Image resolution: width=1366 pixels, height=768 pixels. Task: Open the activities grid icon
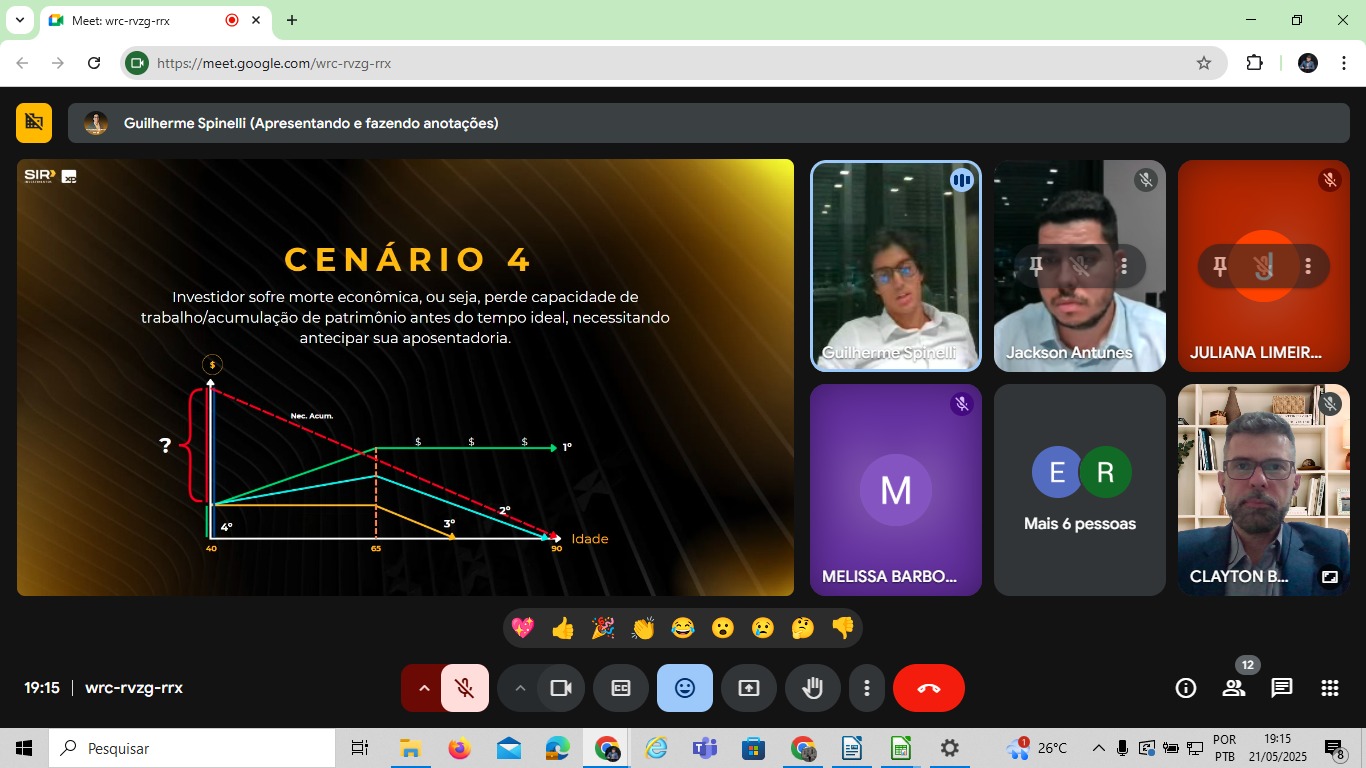(x=1329, y=688)
